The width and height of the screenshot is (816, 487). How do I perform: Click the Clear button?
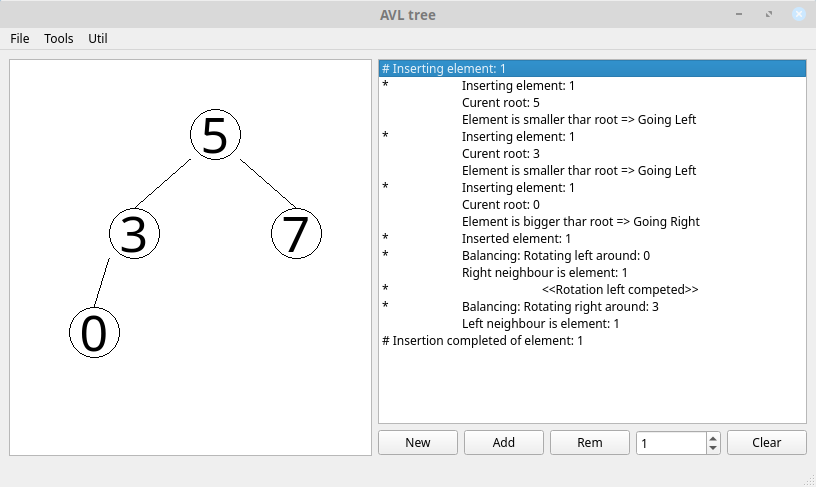click(767, 443)
